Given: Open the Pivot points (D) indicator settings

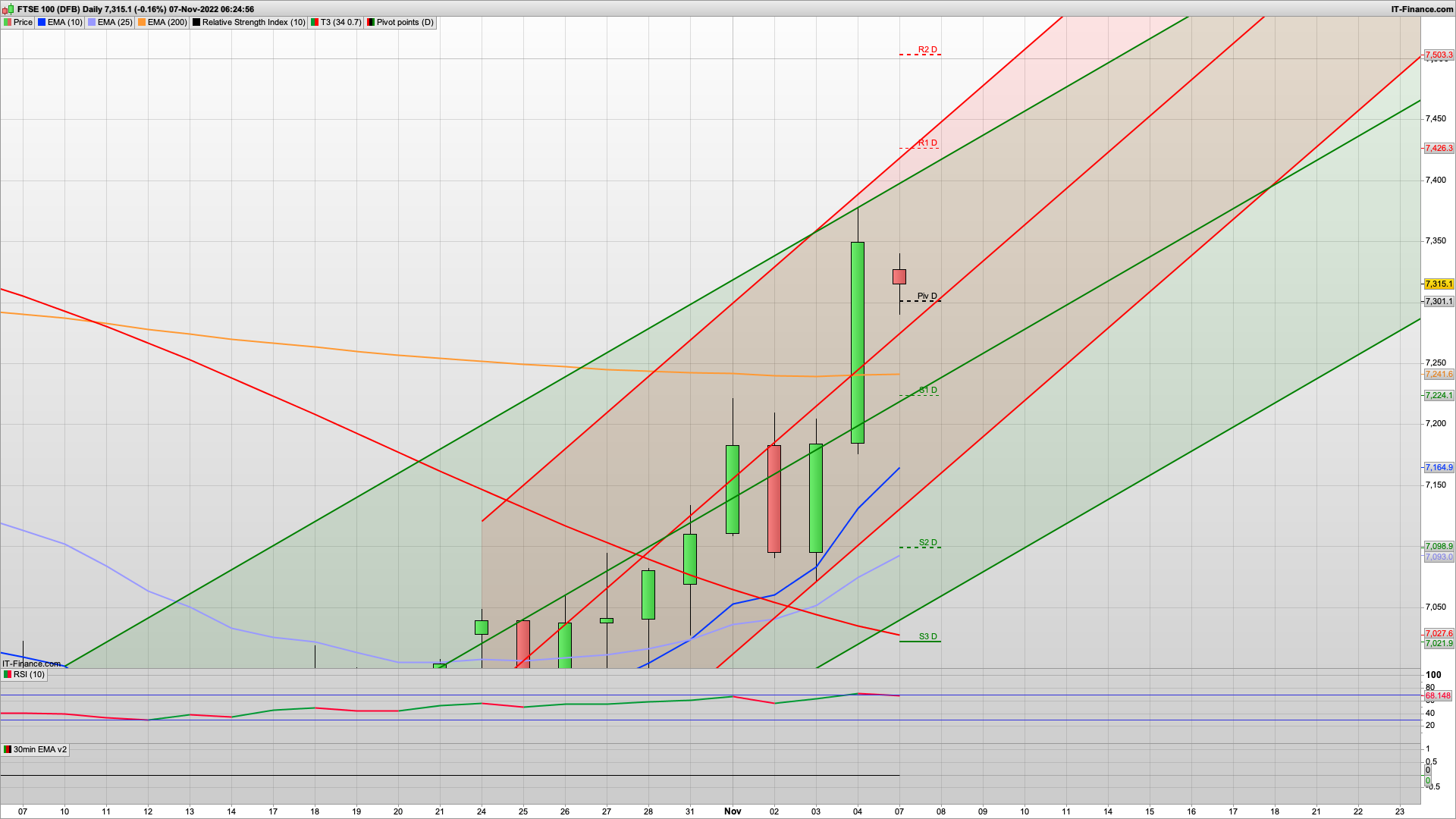Looking at the screenshot, I should tap(400, 22).
